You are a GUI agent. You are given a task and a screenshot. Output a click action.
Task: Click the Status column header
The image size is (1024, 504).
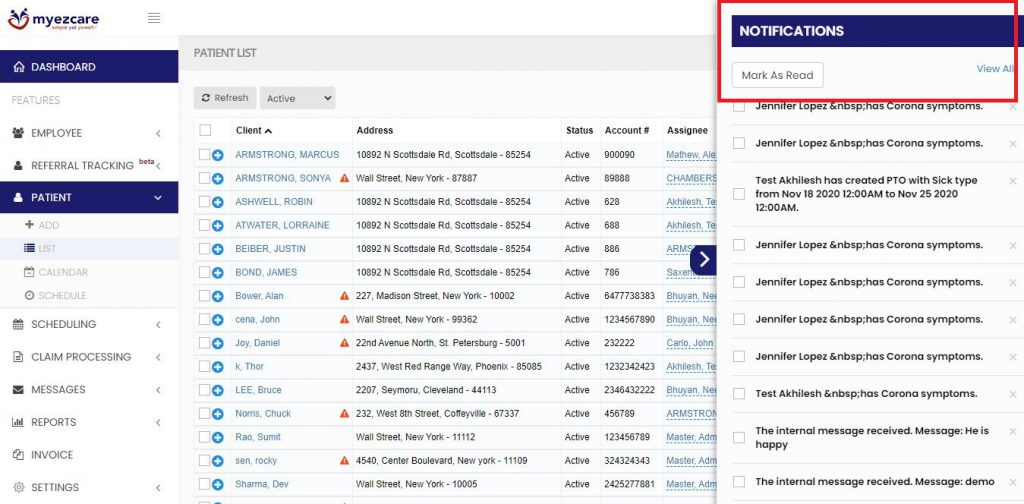pos(579,131)
